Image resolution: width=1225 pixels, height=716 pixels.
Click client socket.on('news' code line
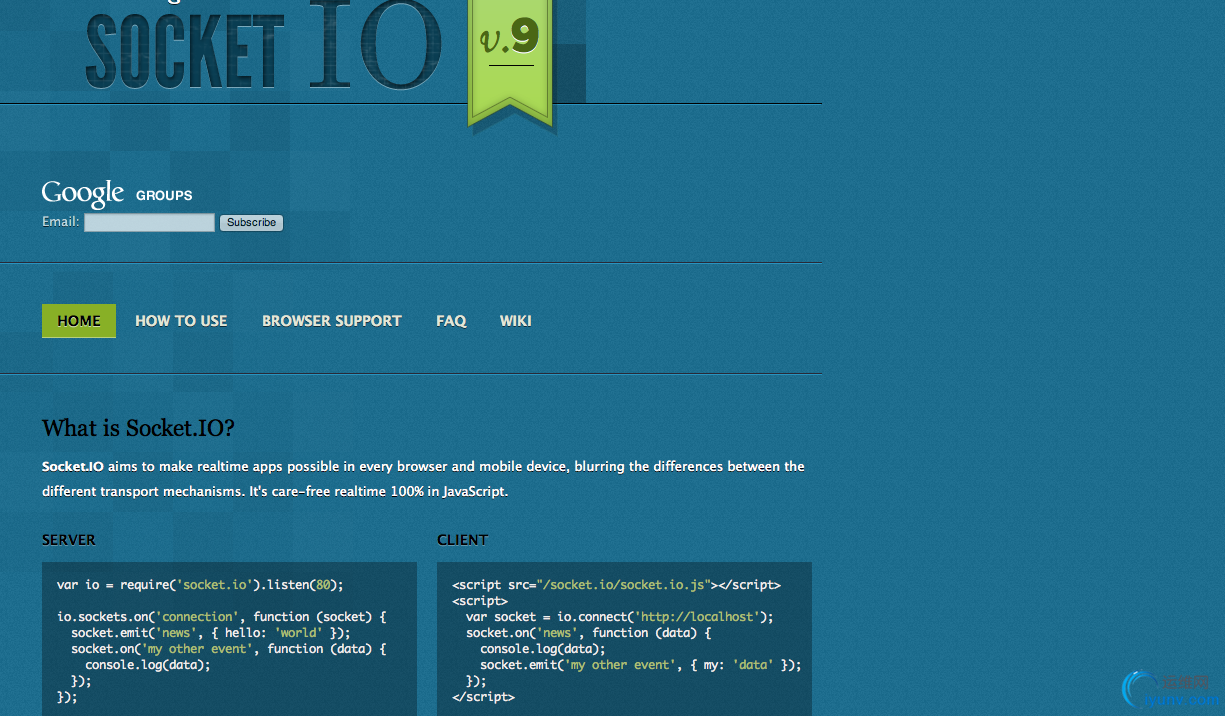tap(588, 633)
